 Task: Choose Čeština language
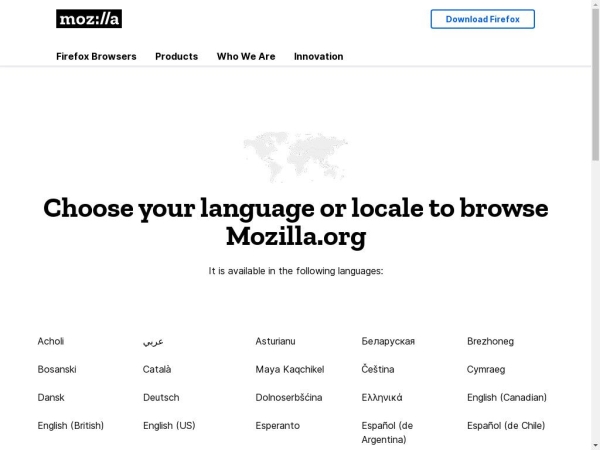pos(378,369)
